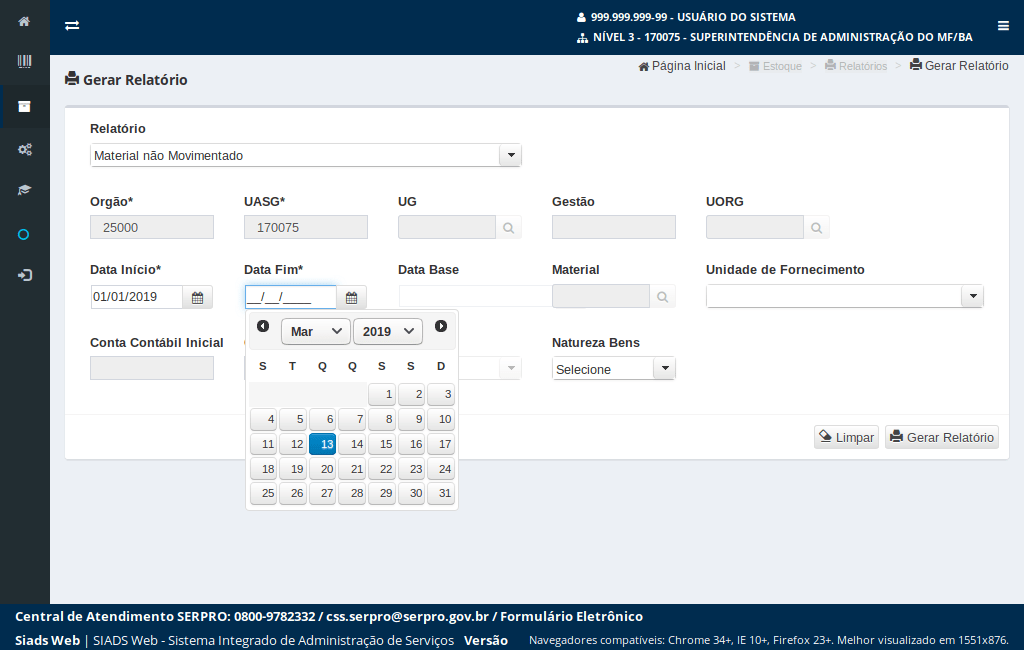The height and width of the screenshot is (650, 1024).
Task: Click the Data Base input field
Action: pyautogui.click(x=475, y=296)
